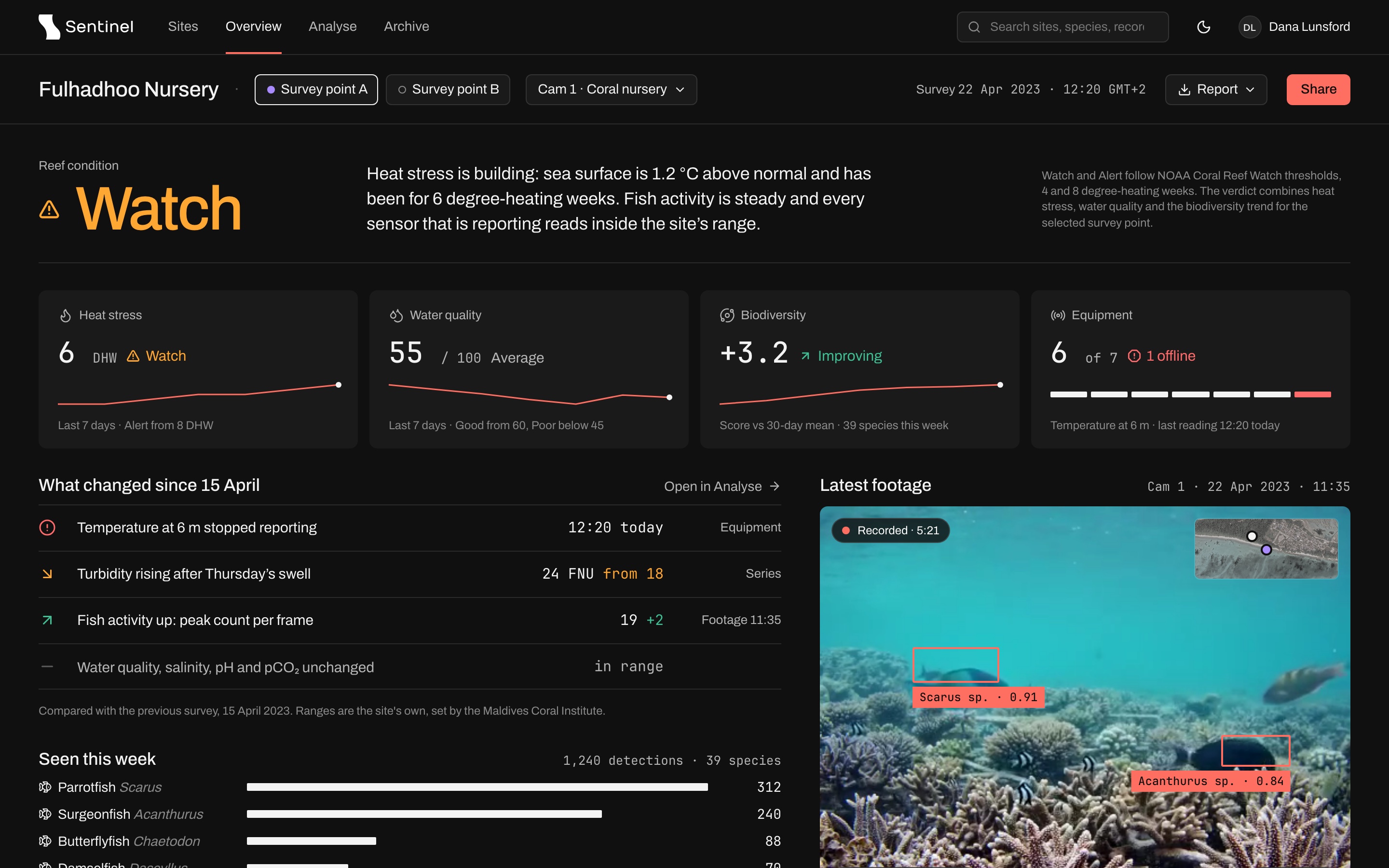Viewport: 1389px width, 868px height.
Task: Click the red offline sensor bar segment
Action: (x=1312, y=394)
